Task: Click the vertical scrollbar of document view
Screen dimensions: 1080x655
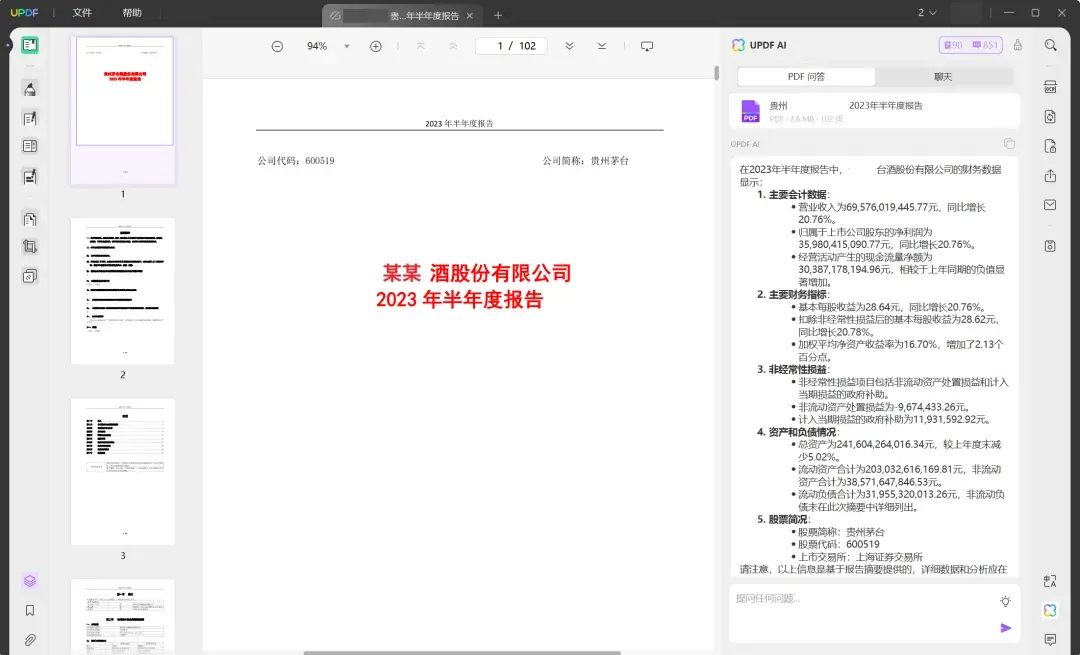Action: (x=716, y=72)
